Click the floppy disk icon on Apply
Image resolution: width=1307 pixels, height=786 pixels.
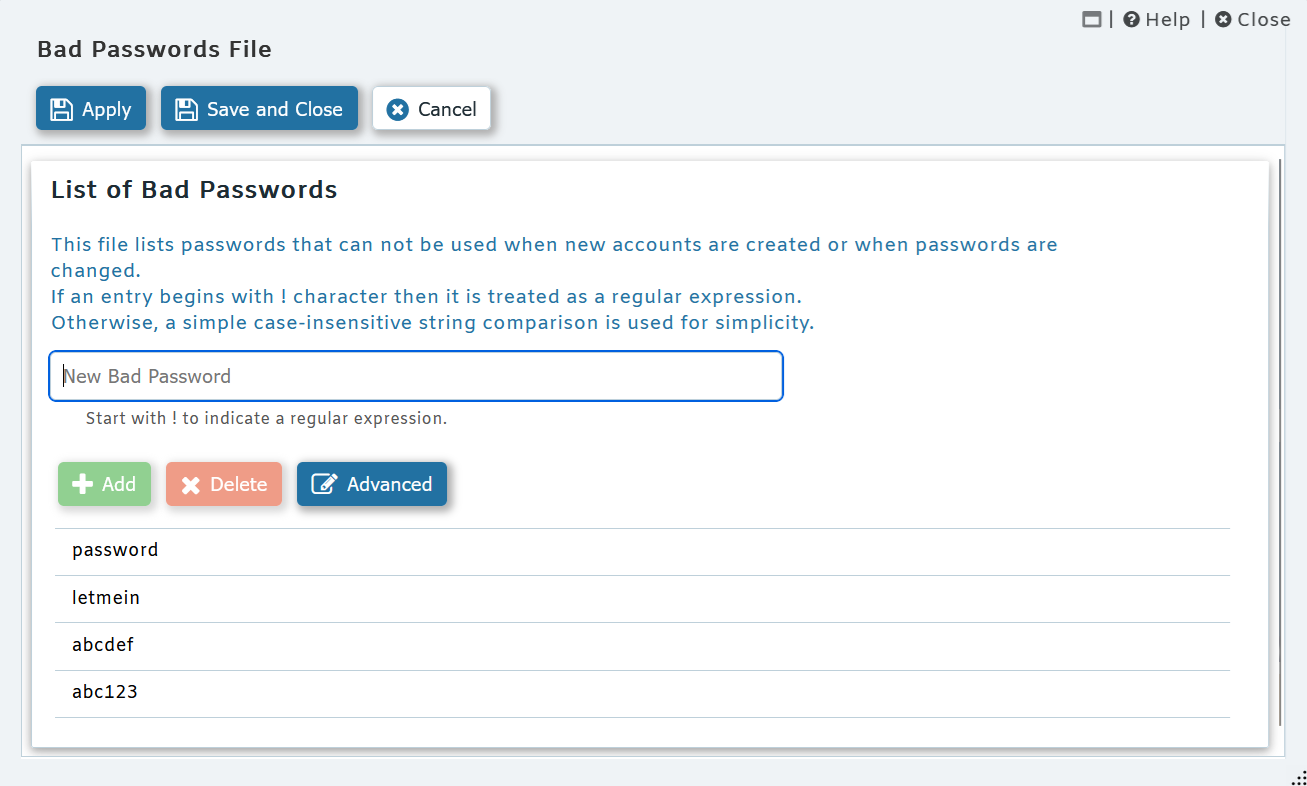pos(61,108)
